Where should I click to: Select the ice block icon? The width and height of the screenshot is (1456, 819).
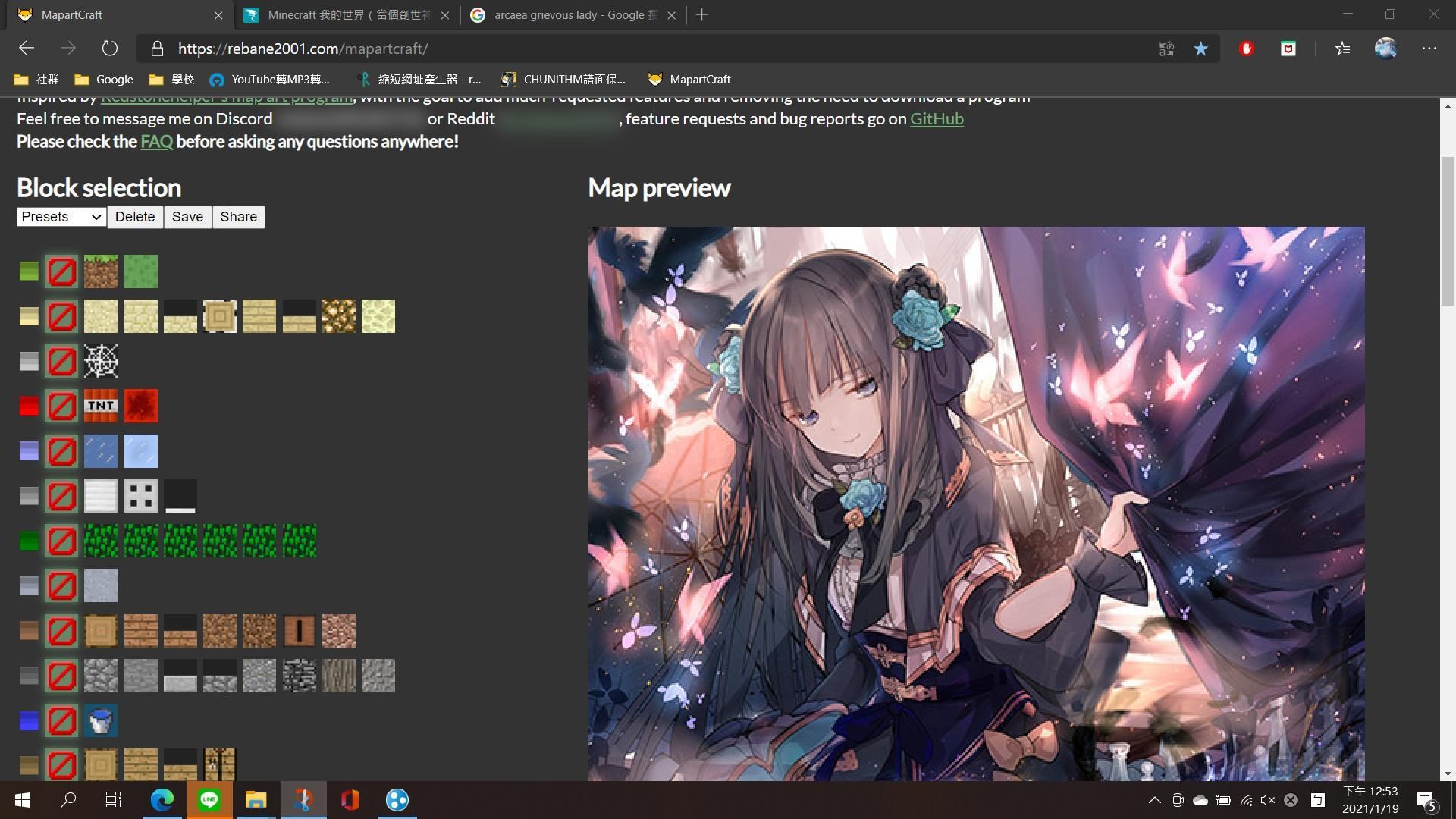tap(101, 451)
